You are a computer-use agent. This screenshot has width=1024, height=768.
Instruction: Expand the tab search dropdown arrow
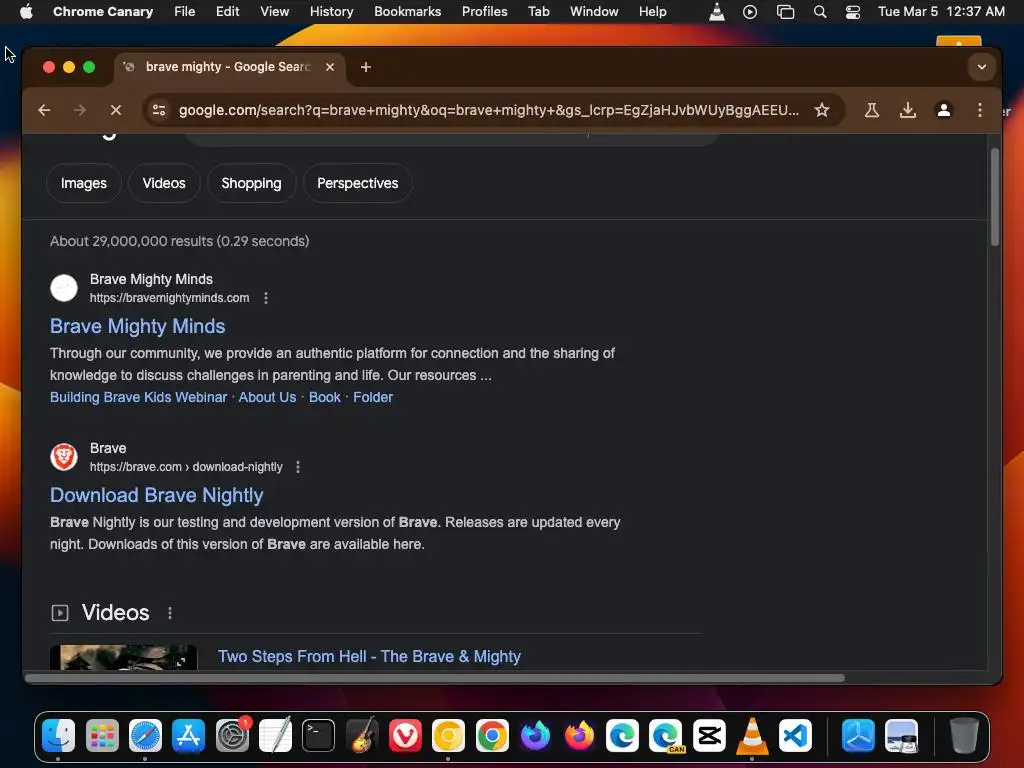[x=981, y=67]
